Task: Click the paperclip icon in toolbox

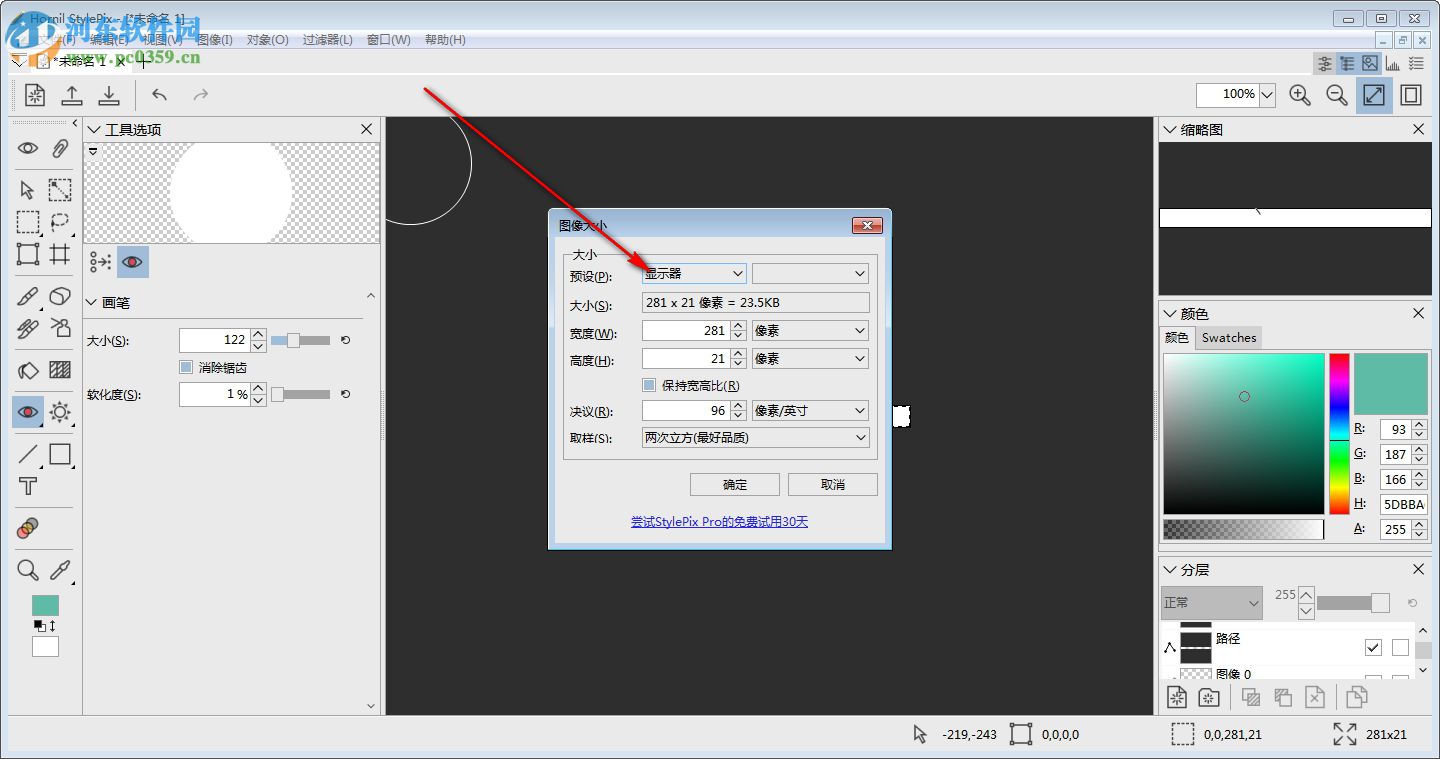Action: coord(60,148)
